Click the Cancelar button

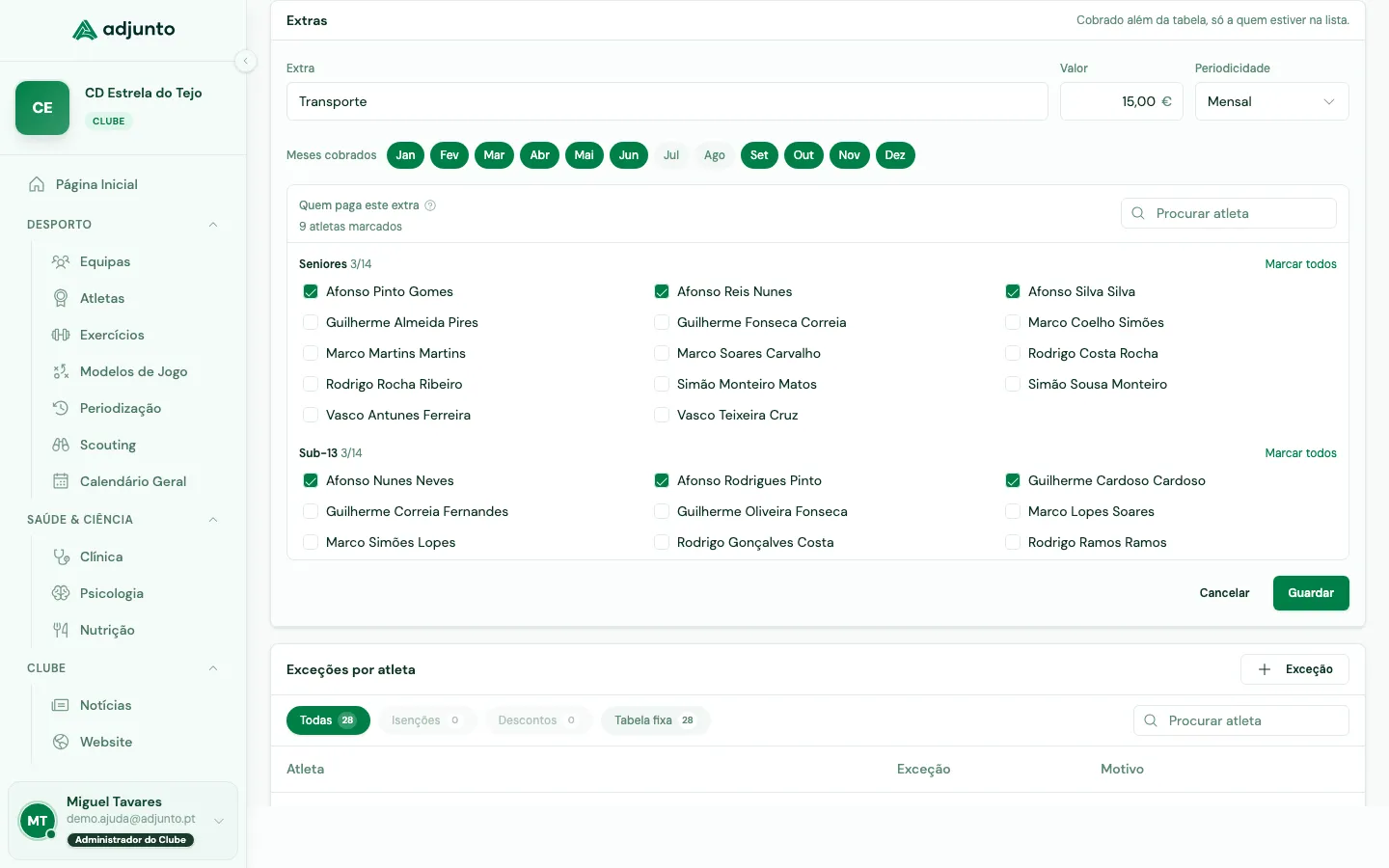tap(1224, 593)
